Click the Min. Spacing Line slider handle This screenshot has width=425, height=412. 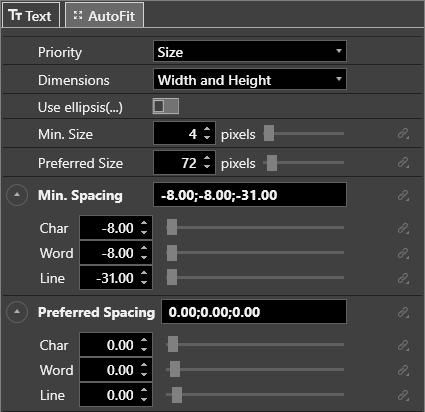(172, 277)
